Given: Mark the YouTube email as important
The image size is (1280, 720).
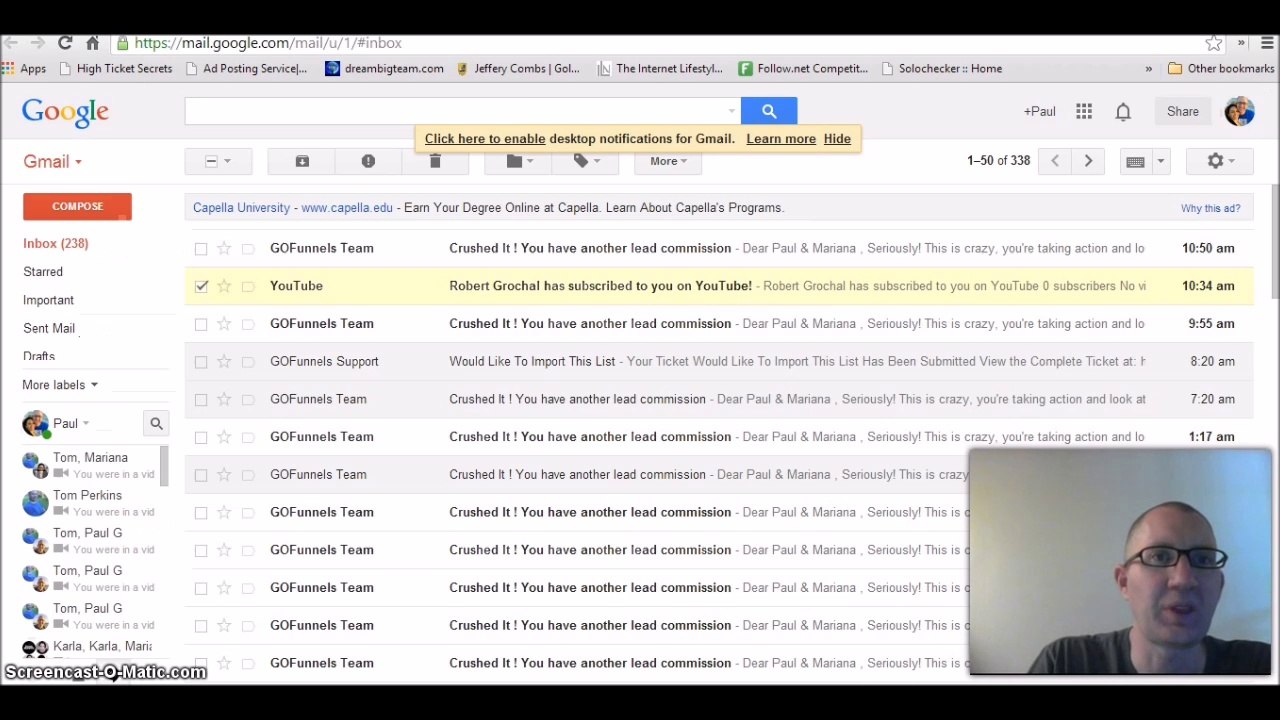Looking at the screenshot, I should point(248,286).
